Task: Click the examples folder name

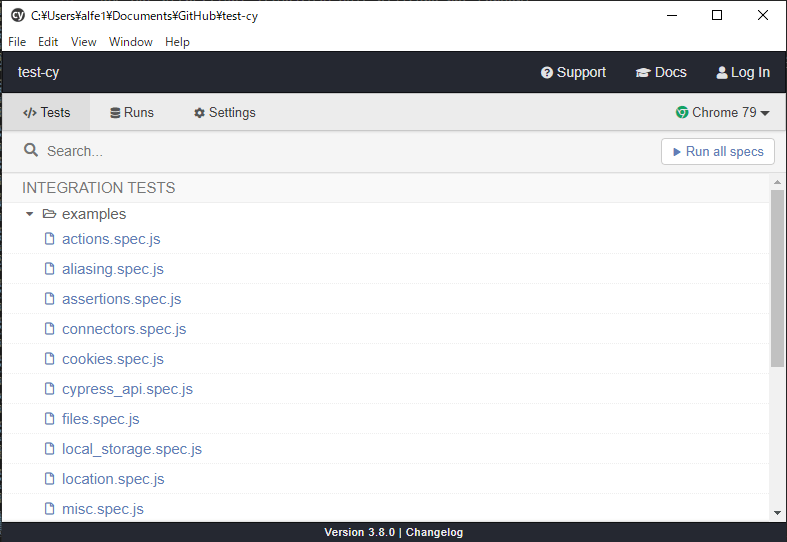Action: [94, 214]
